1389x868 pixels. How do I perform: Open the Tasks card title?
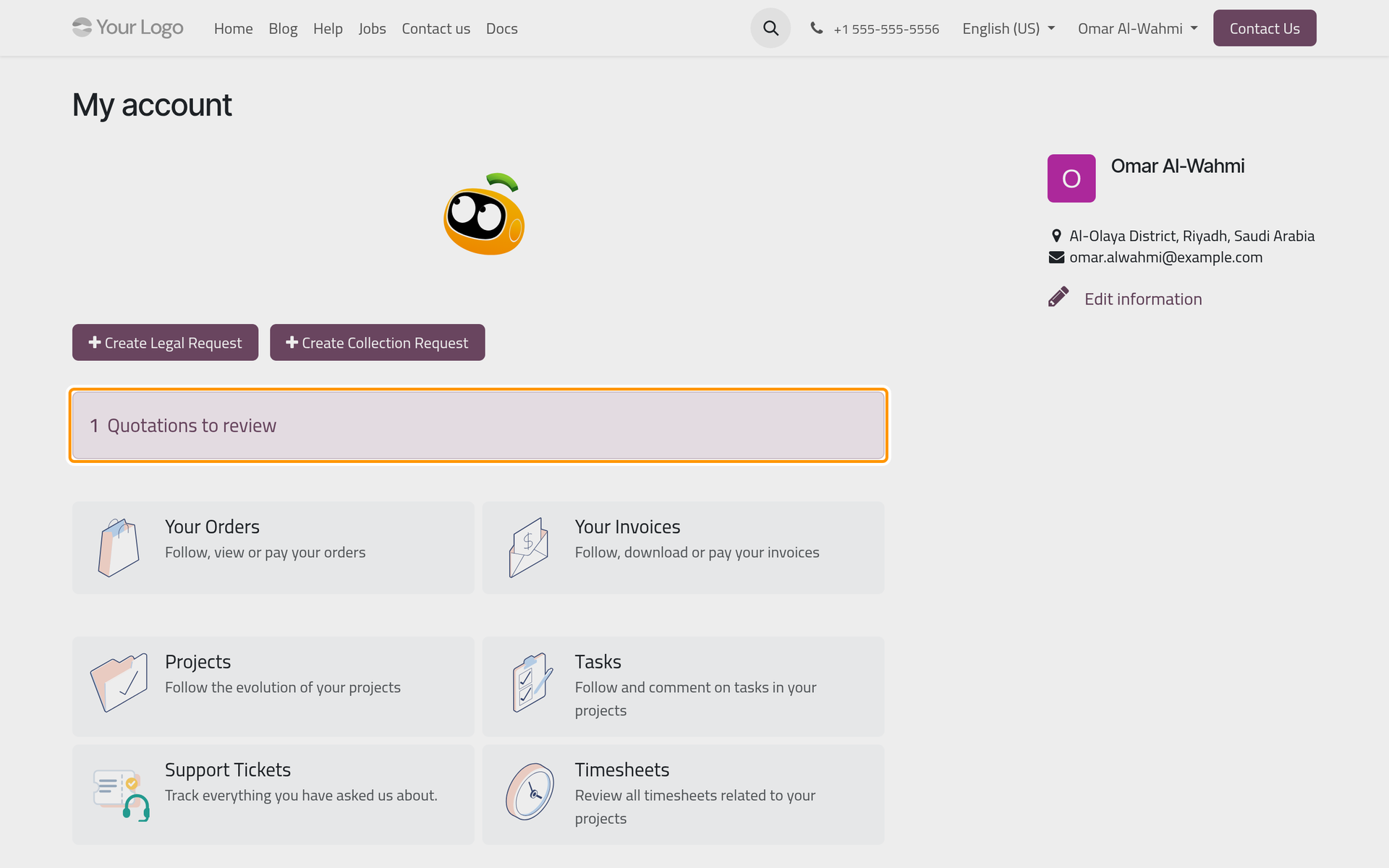598,662
